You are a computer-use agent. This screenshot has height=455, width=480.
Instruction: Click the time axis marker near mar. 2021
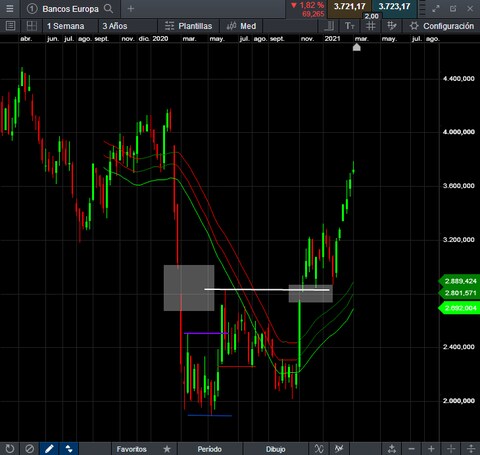coord(357,47)
